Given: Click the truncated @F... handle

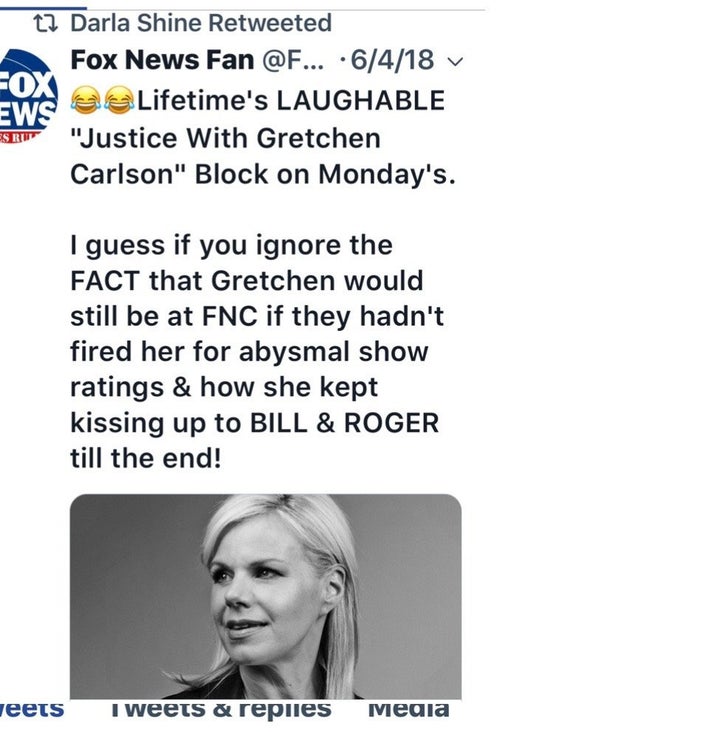Looking at the screenshot, I should [293, 60].
